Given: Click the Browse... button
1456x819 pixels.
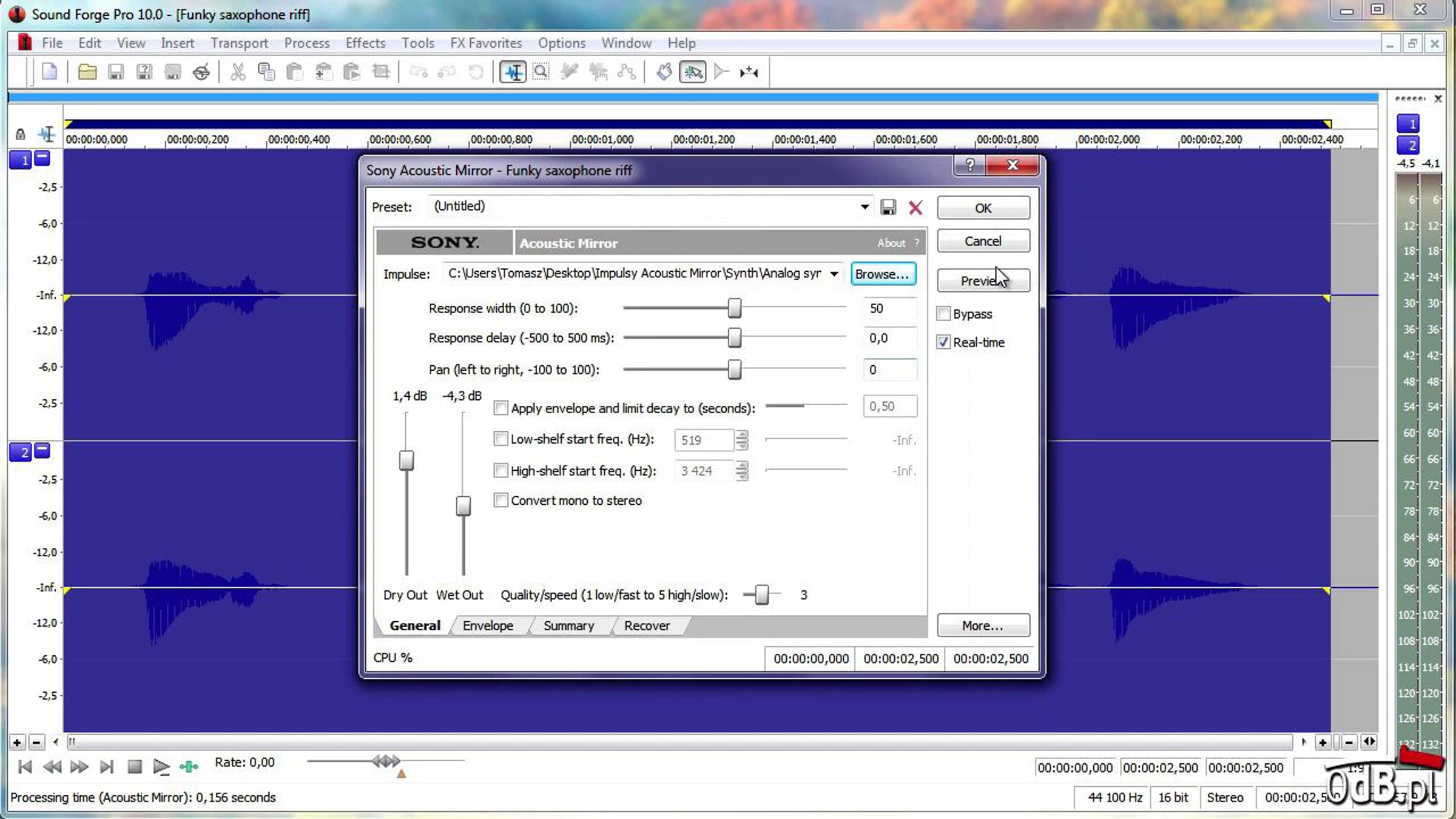Looking at the screenshot, I should [x=883, y=274].
